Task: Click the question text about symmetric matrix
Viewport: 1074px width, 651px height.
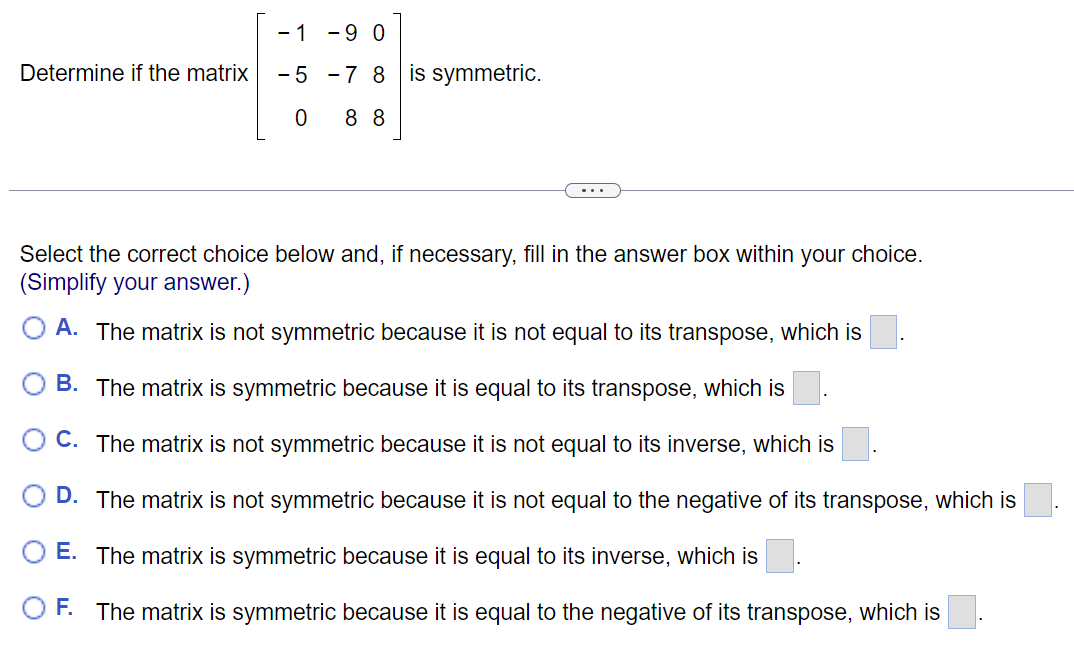Action: tap(132, 73)
